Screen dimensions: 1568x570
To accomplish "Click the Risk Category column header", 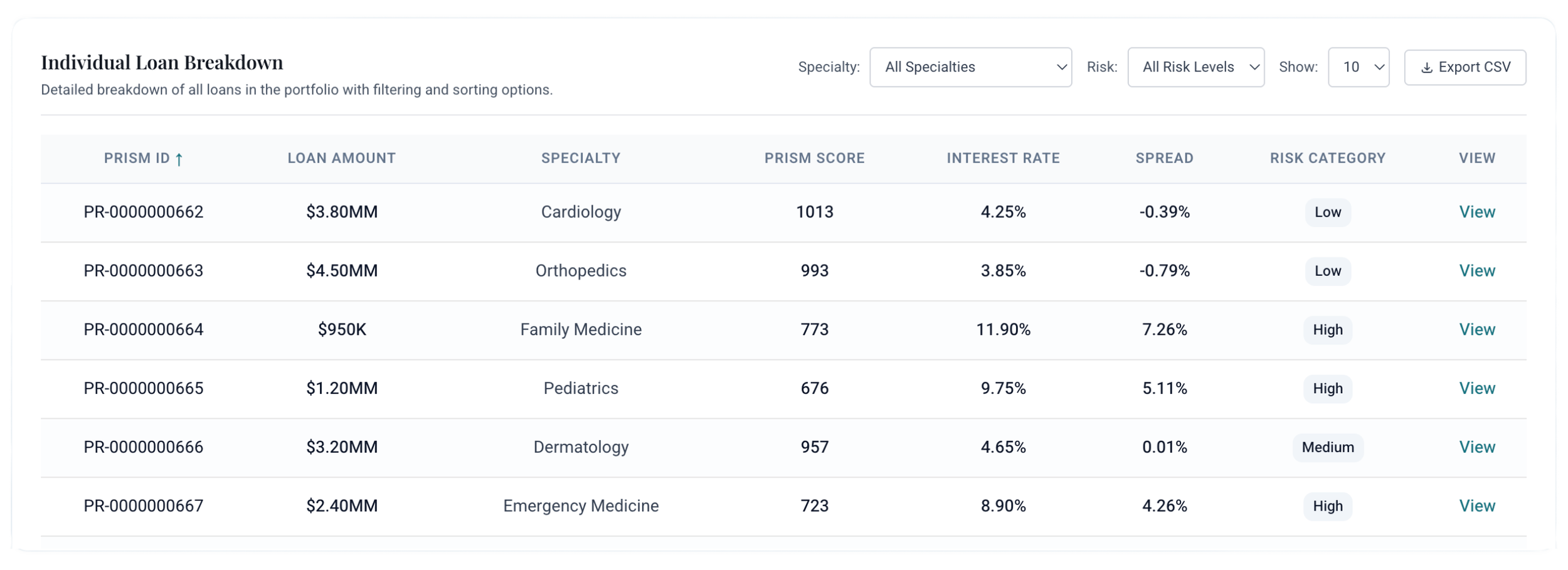I will pos(1327,158).
